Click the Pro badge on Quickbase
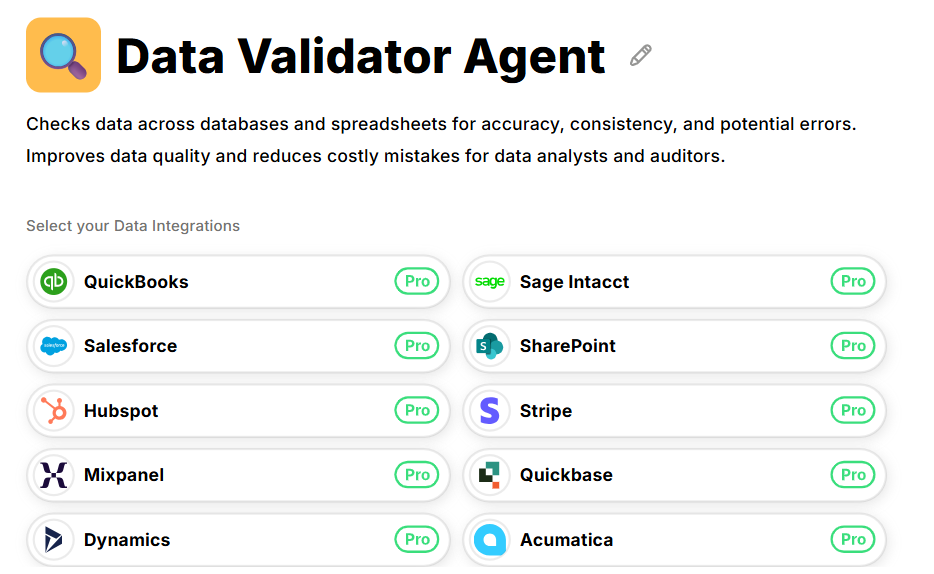The width and height of the screenshot is (934, 574). (853, 475)
